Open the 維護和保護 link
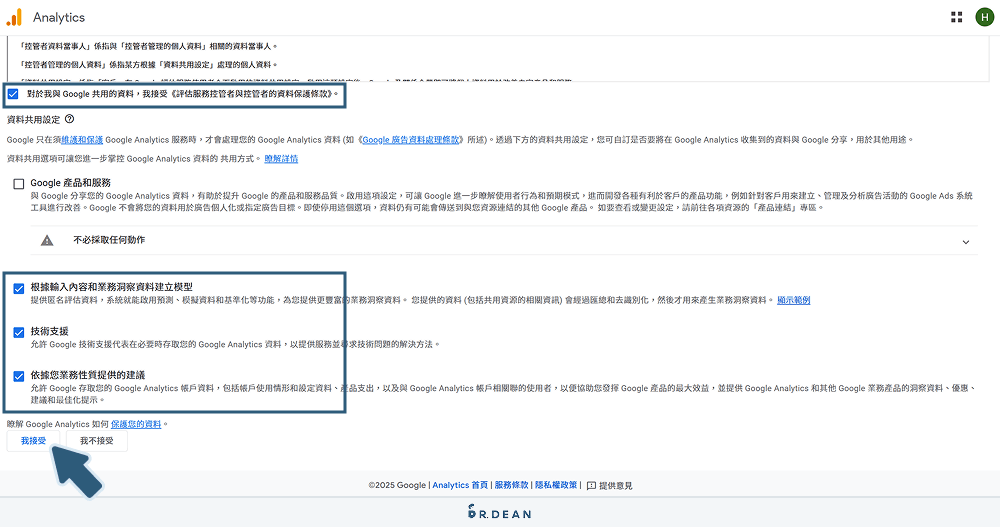 (82, 140)
